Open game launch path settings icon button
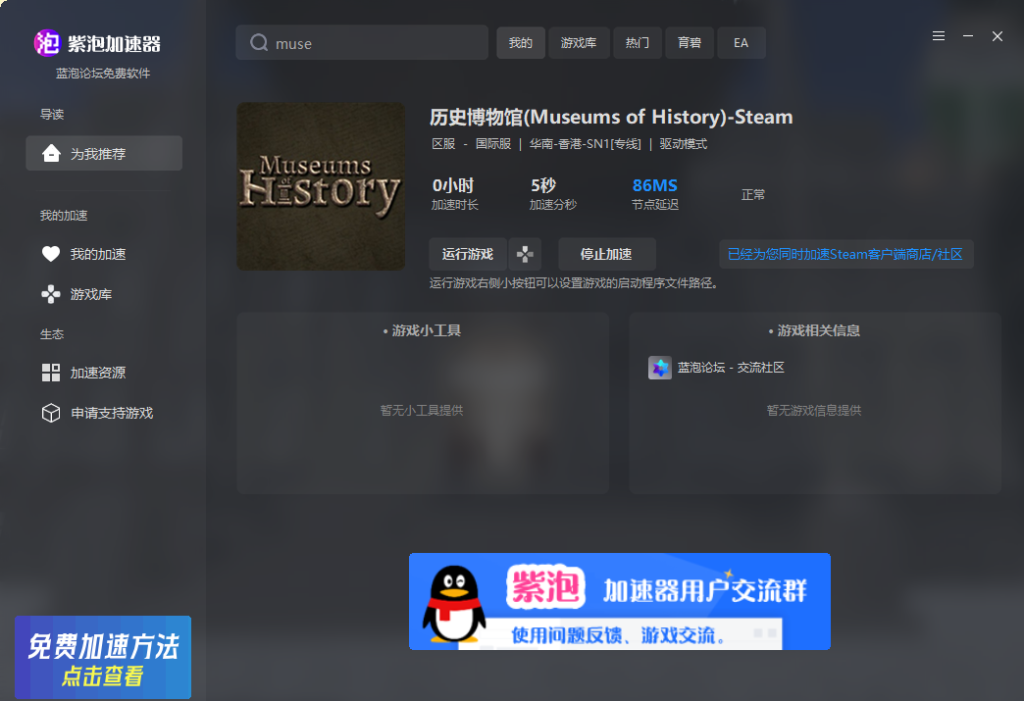1024x701 pixels. 525,254
